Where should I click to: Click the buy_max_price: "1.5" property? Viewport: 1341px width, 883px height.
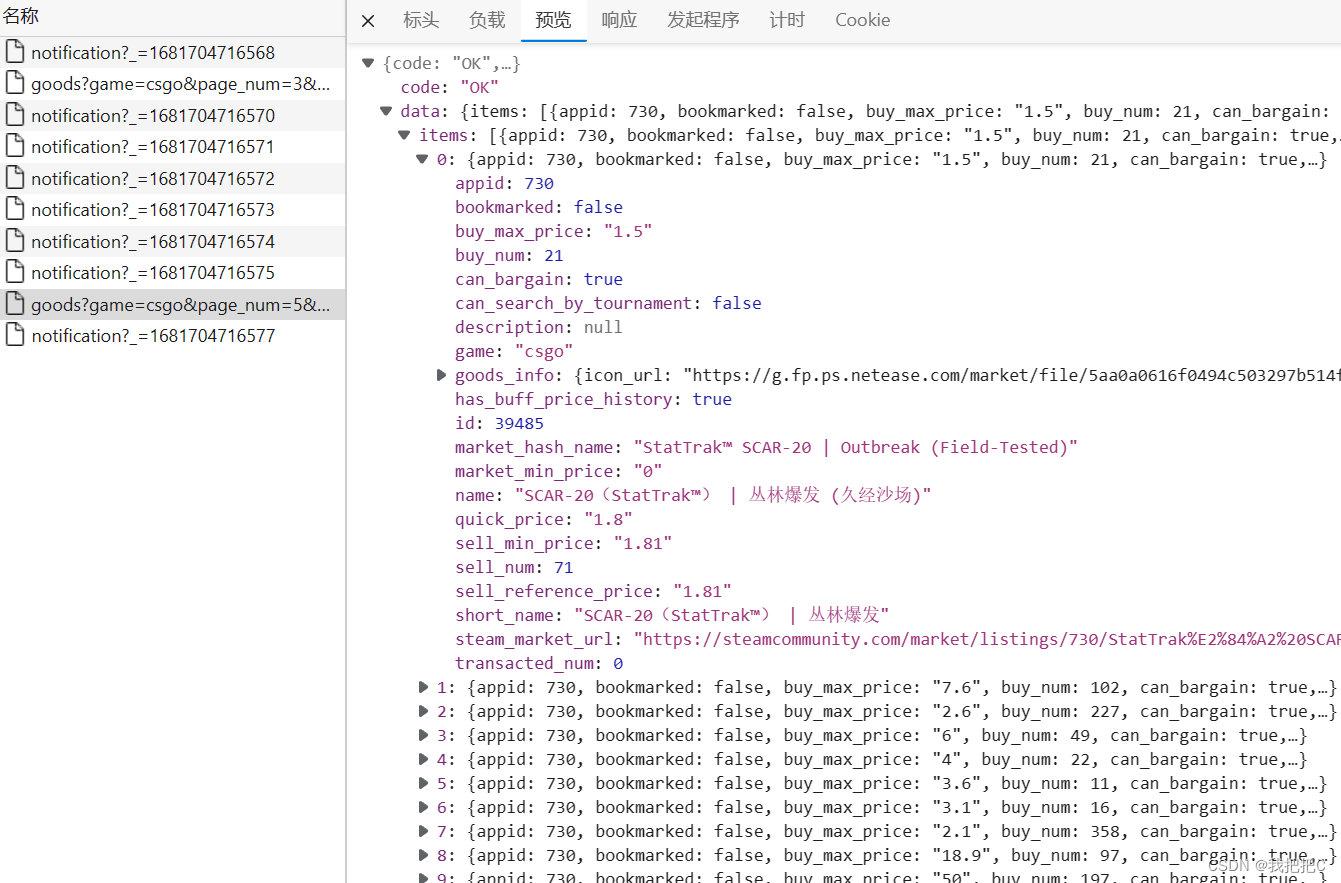click(x=554, y=231)
